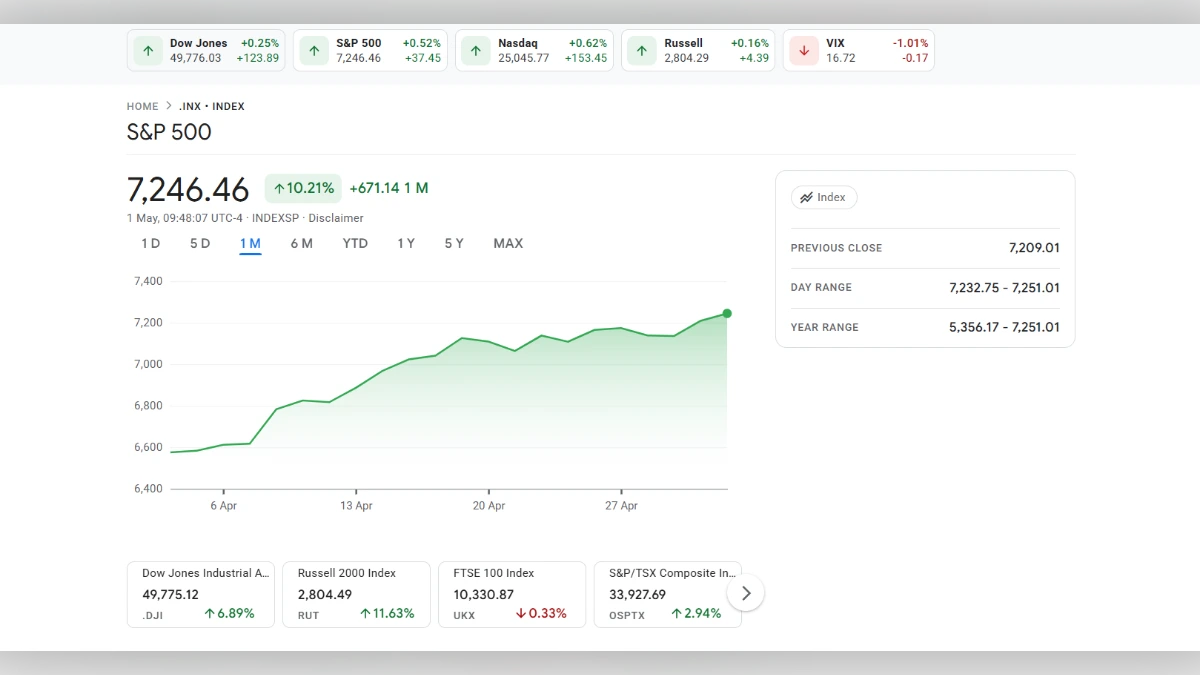Select the 1 D time range tab
Viewport: 1200px width, 675px height.
[151, 244]
